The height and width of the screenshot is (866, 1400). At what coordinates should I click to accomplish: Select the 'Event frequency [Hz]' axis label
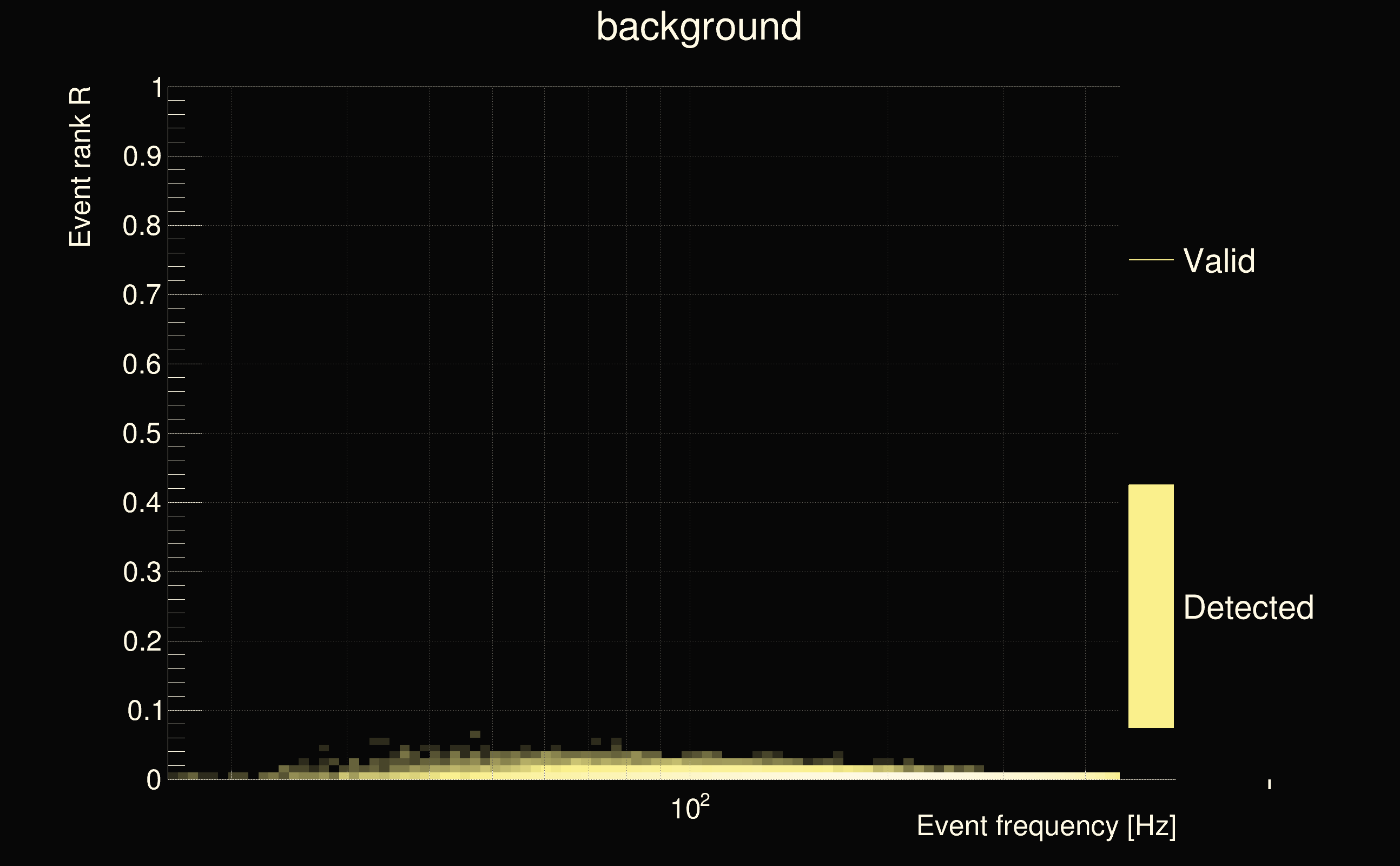pos(1046,826)
